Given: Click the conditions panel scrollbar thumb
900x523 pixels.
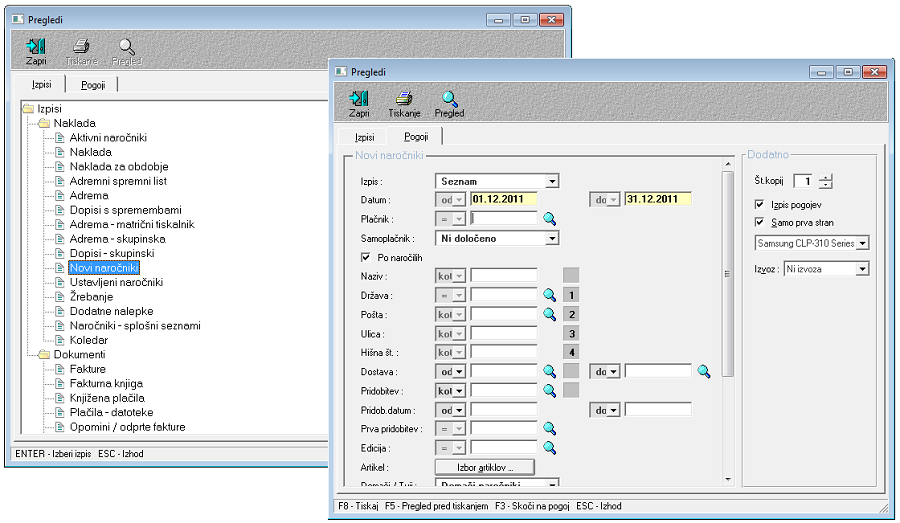Looking at the screenshot, I should click(727, 274).
